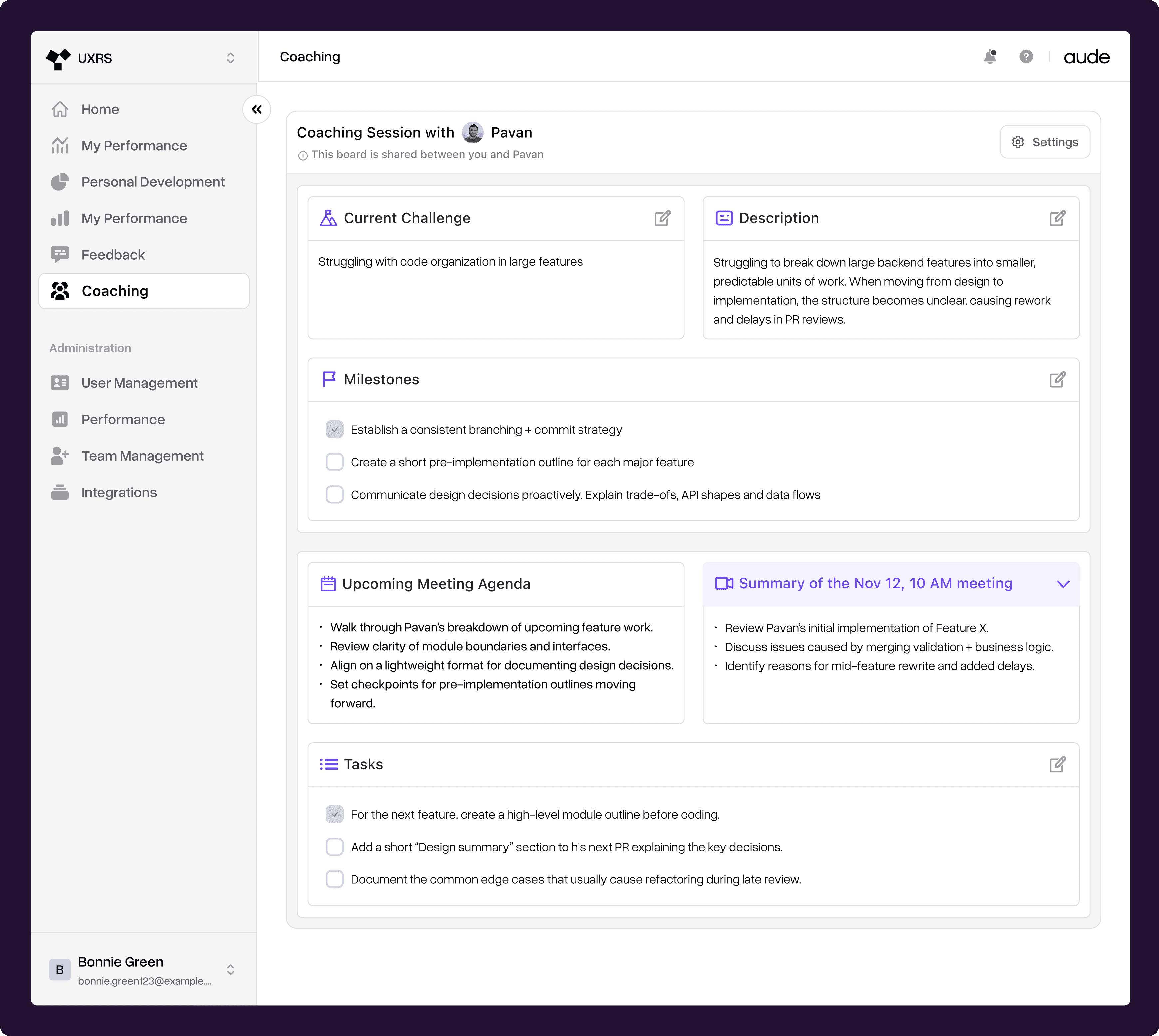The width and height of the screenshot is (1159, 1036).
Task: Click the aude logo
Action: 1086,57
